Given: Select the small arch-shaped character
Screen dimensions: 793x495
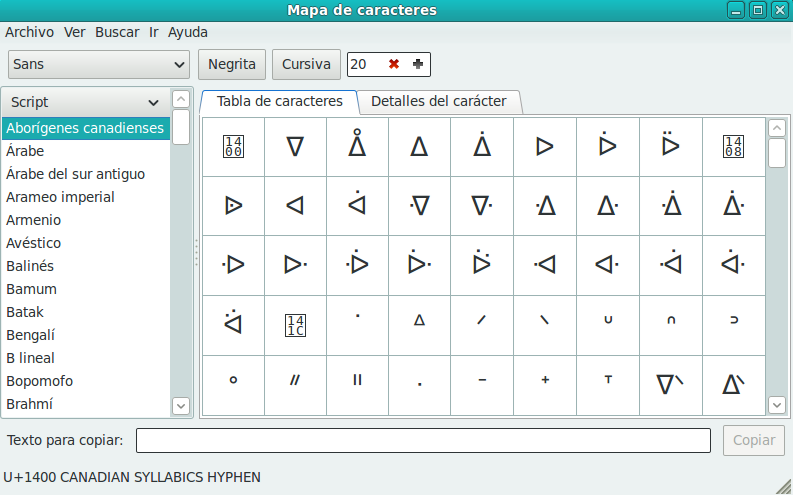Looking at the screenshot, I should click(671, 325).
